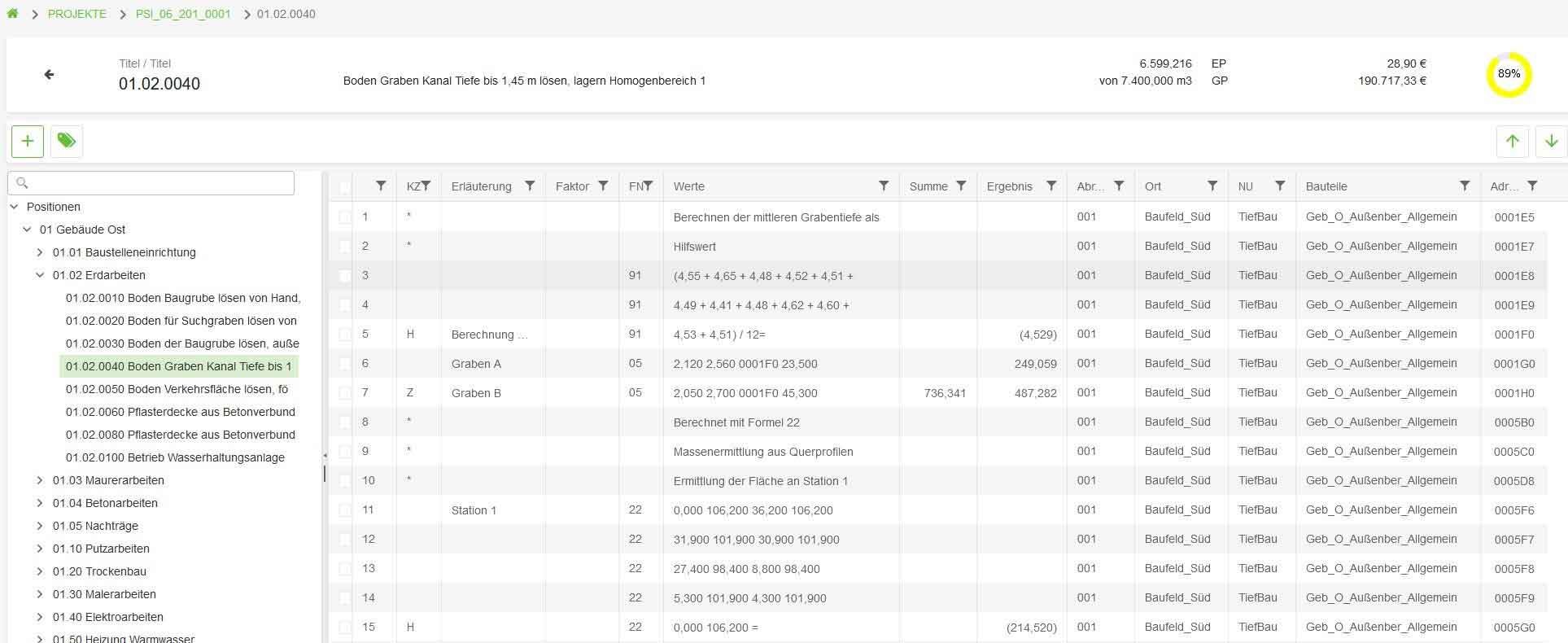Expand 01.04 Betonarbeiten

[40, 503]
